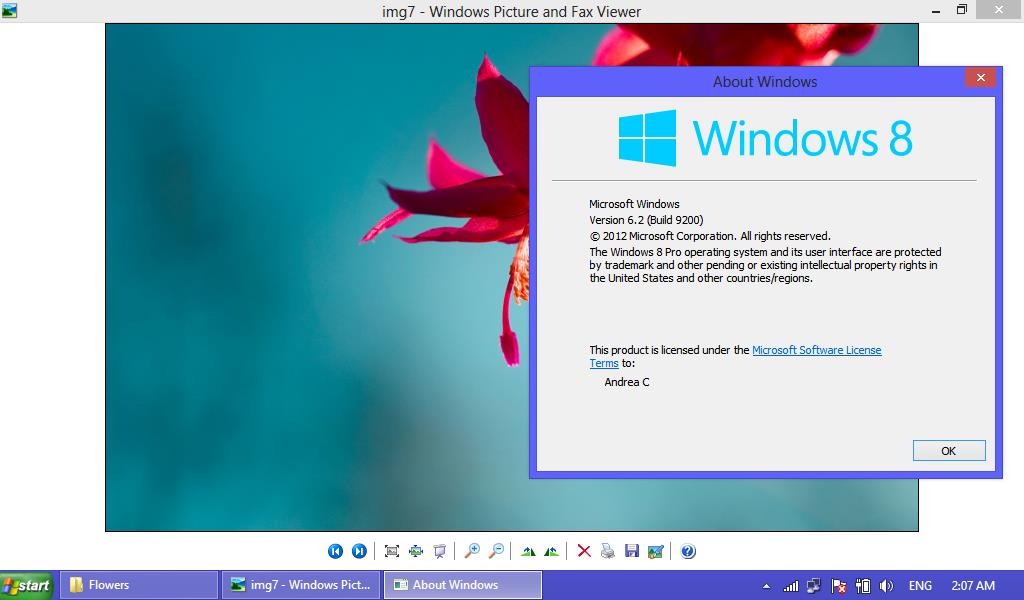The image size is (1024, 600).
Task: Open wireless signal strength tray icon
Action: point(790,586)
